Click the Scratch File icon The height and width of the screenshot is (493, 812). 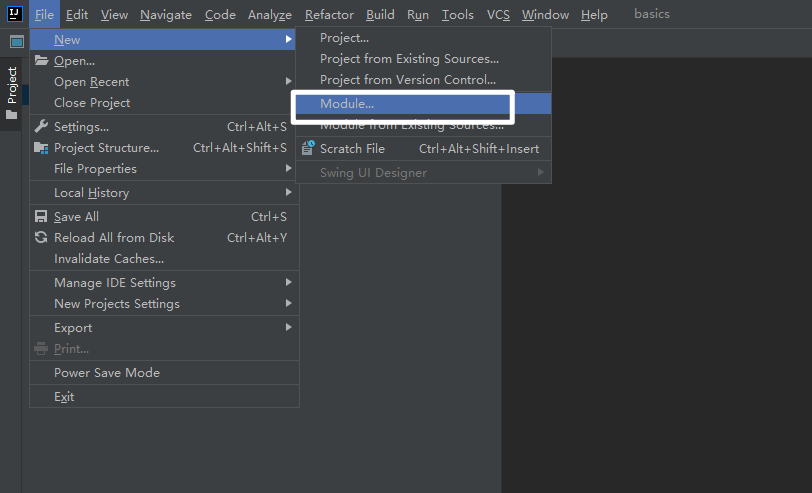pos(308,148)
